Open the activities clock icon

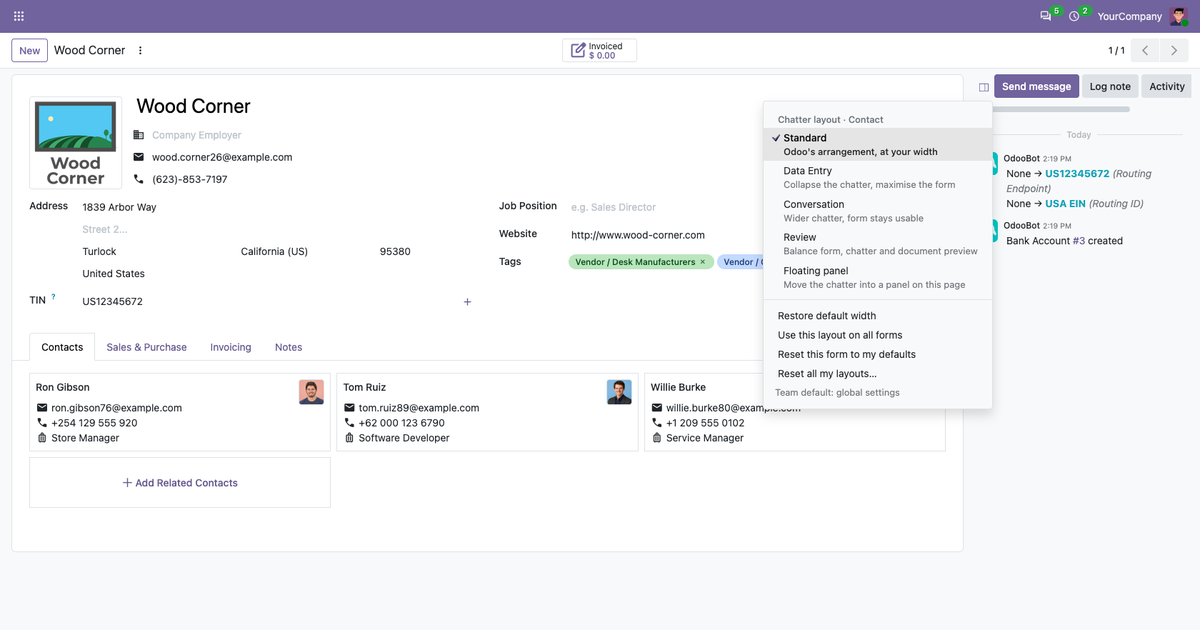(1074, 16)
